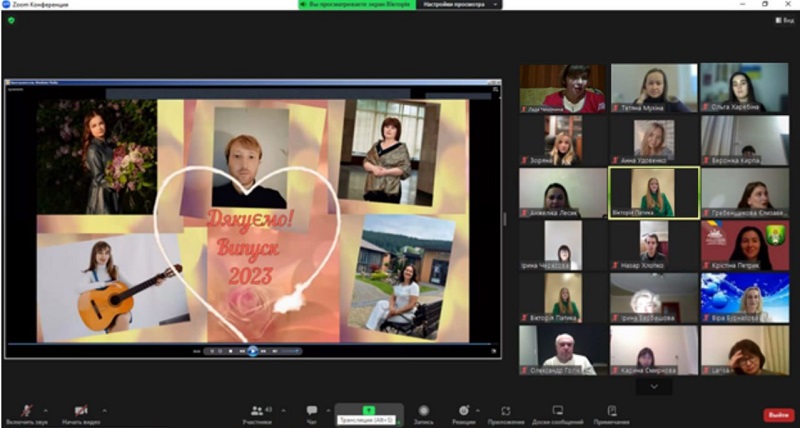This screenshot has height=428, width=800.
Task: Click muted mic icon on Карина Смирнова tile
Action: click(615, 370)
